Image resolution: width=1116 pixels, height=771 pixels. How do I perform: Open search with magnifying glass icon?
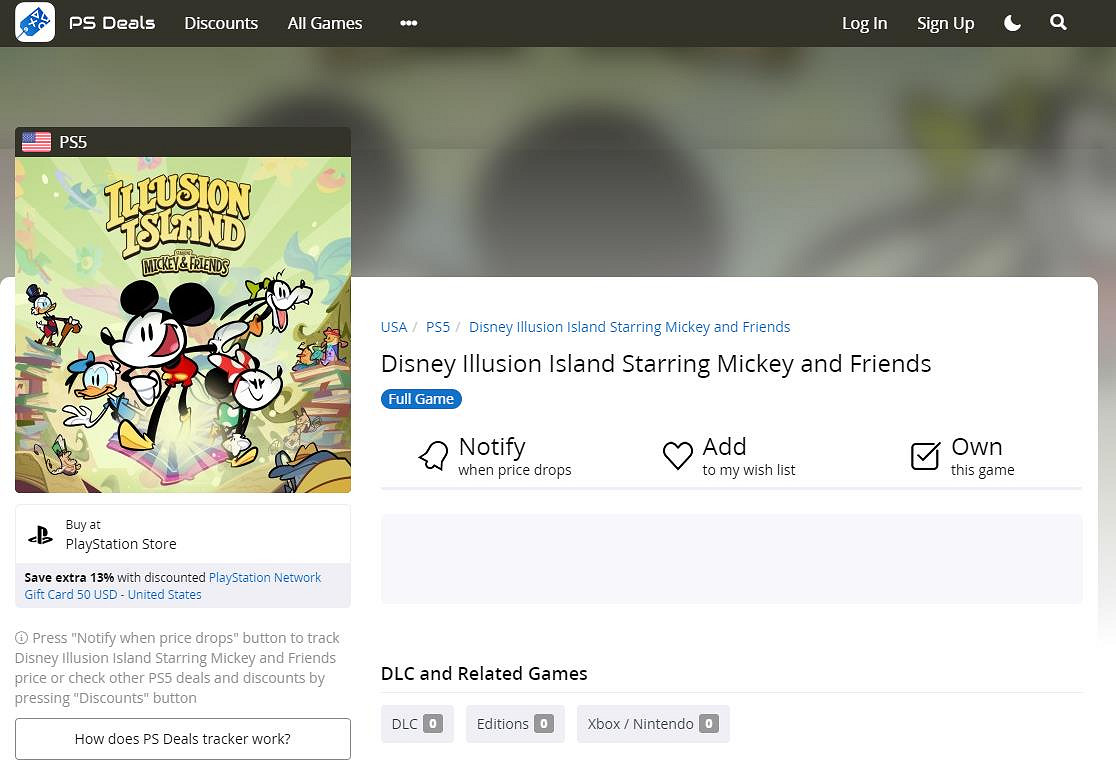tap(1058, 23)
